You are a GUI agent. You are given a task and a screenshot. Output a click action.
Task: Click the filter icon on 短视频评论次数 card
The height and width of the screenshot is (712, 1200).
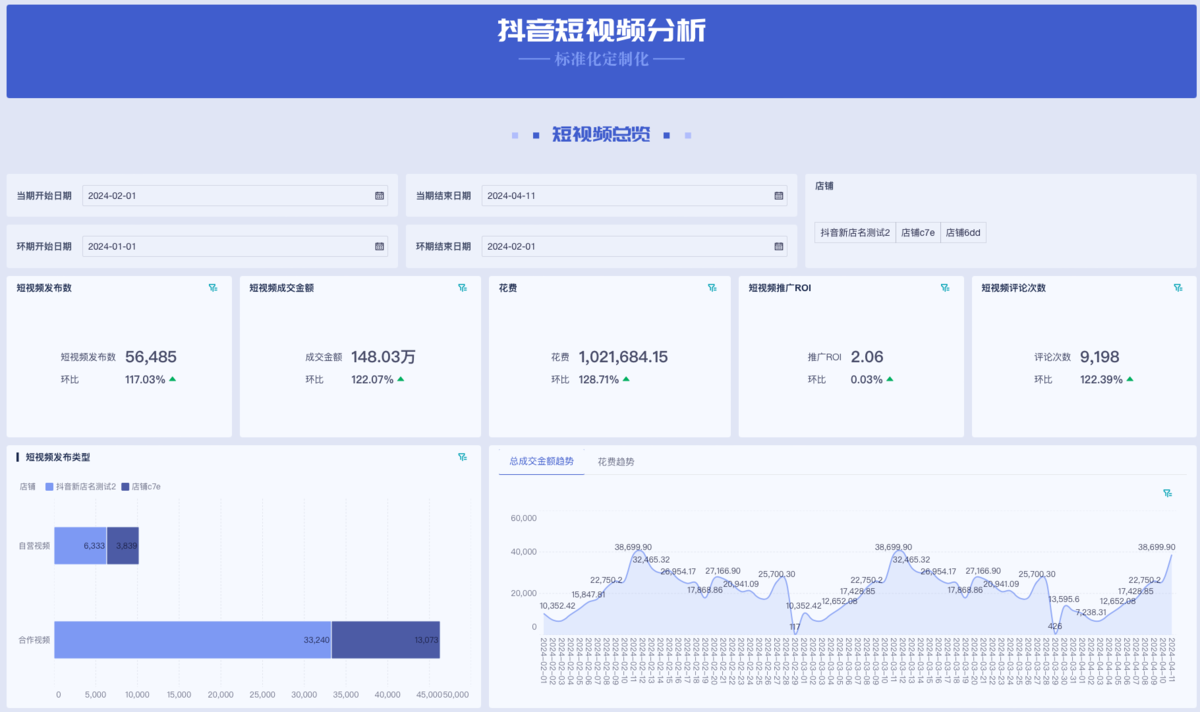1178,287
